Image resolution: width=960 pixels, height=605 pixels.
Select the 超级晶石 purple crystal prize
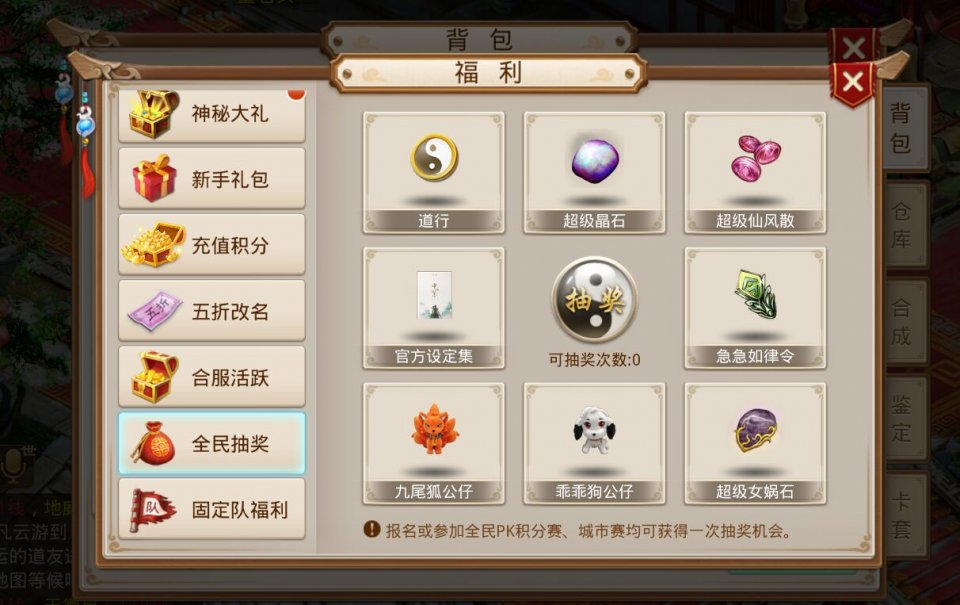(x=594, y=172)
